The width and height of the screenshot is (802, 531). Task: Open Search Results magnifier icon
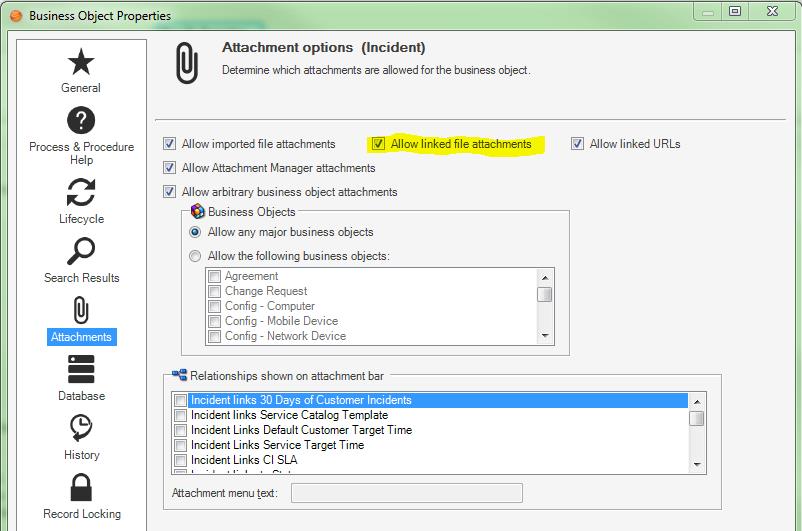[x=81, y=251]
